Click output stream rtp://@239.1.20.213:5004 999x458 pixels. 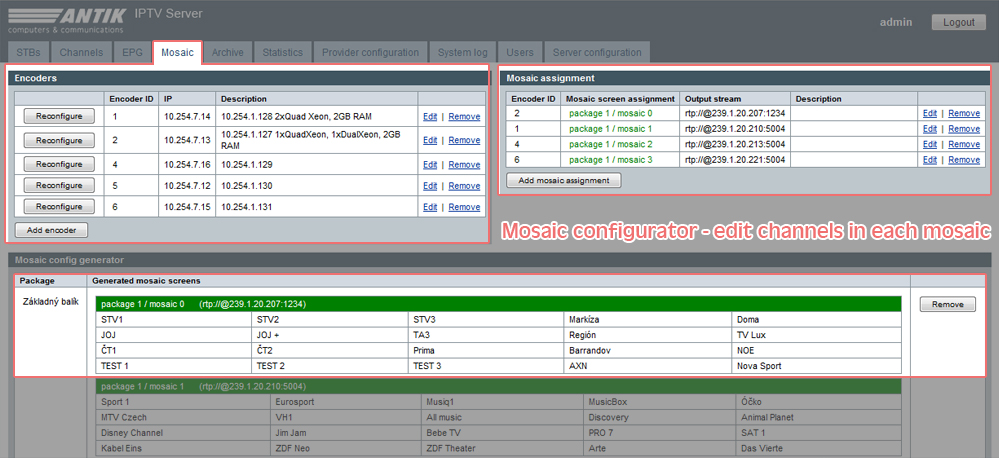pos(735,144)
